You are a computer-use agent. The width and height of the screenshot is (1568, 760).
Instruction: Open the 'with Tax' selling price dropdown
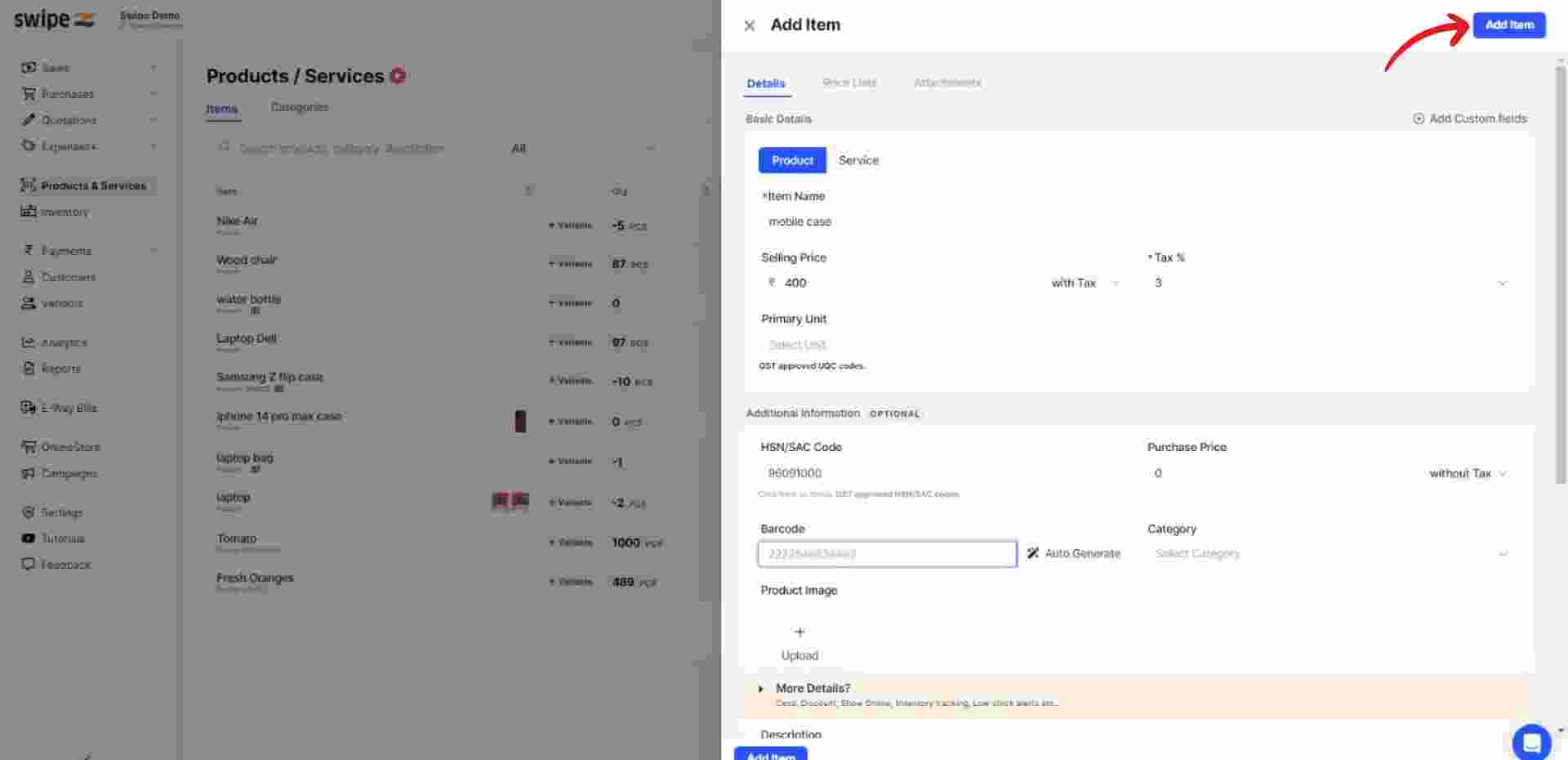click(x=1085, y=283)
